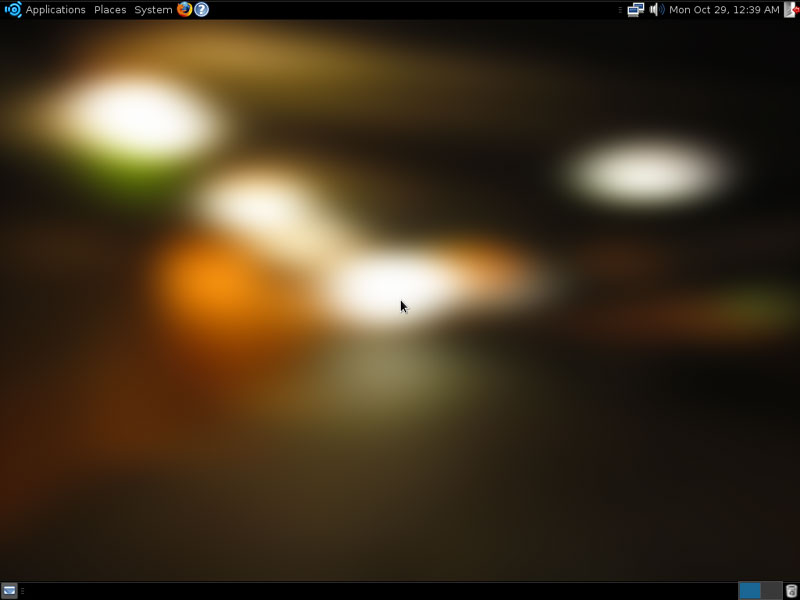This screenshot has width=800, height=600.
Task: Open the Help launcher icon
Action: click(202, 9)
